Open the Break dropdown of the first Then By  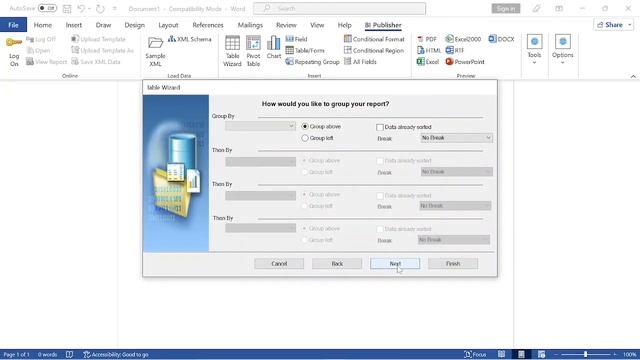coord(456,172)
